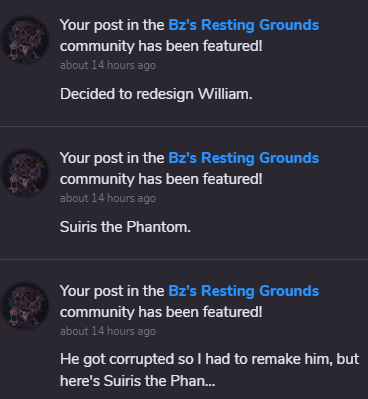The width and height of the screenshot is (368, 399).
Task: Open the truncated 'He got corrupted so I had' preview
Action: click(x=210, y=370)
